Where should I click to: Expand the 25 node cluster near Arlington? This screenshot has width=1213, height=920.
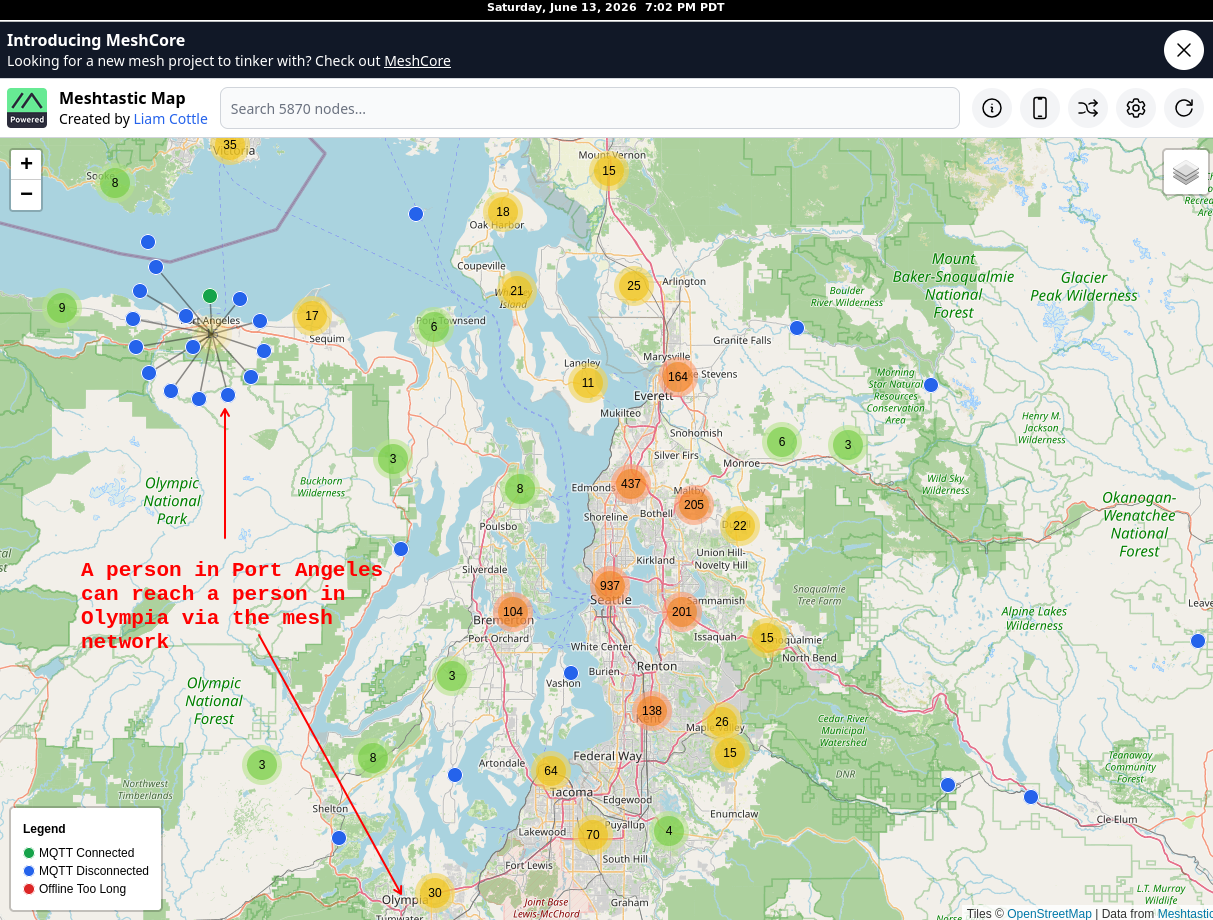(x=633, y=286)
